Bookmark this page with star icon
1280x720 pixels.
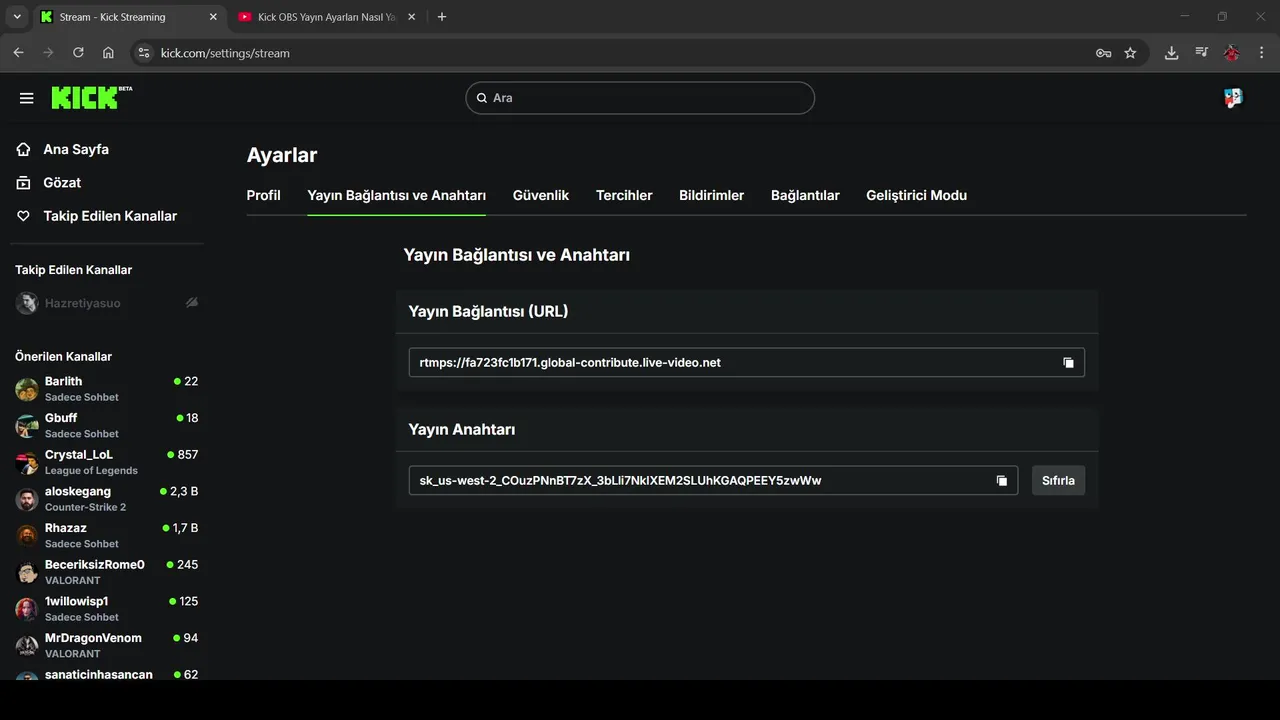pyautogui.click(x=1130, y=53)
